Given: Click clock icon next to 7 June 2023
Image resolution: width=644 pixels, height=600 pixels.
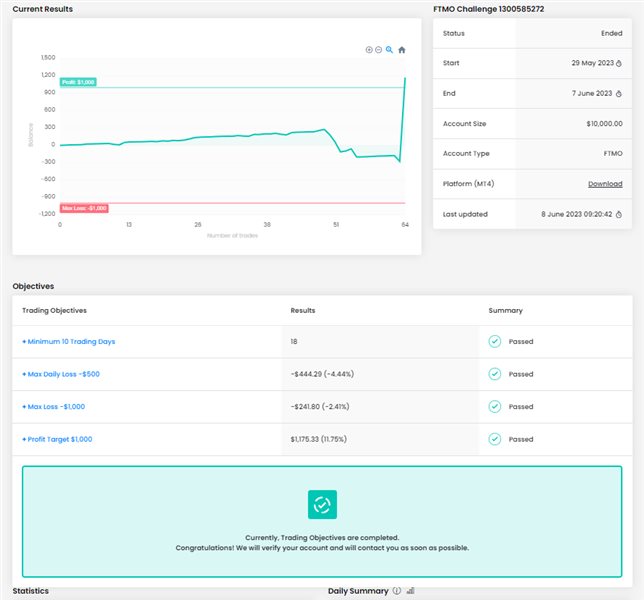Looking at the screenshot, I should click(619, 94).
